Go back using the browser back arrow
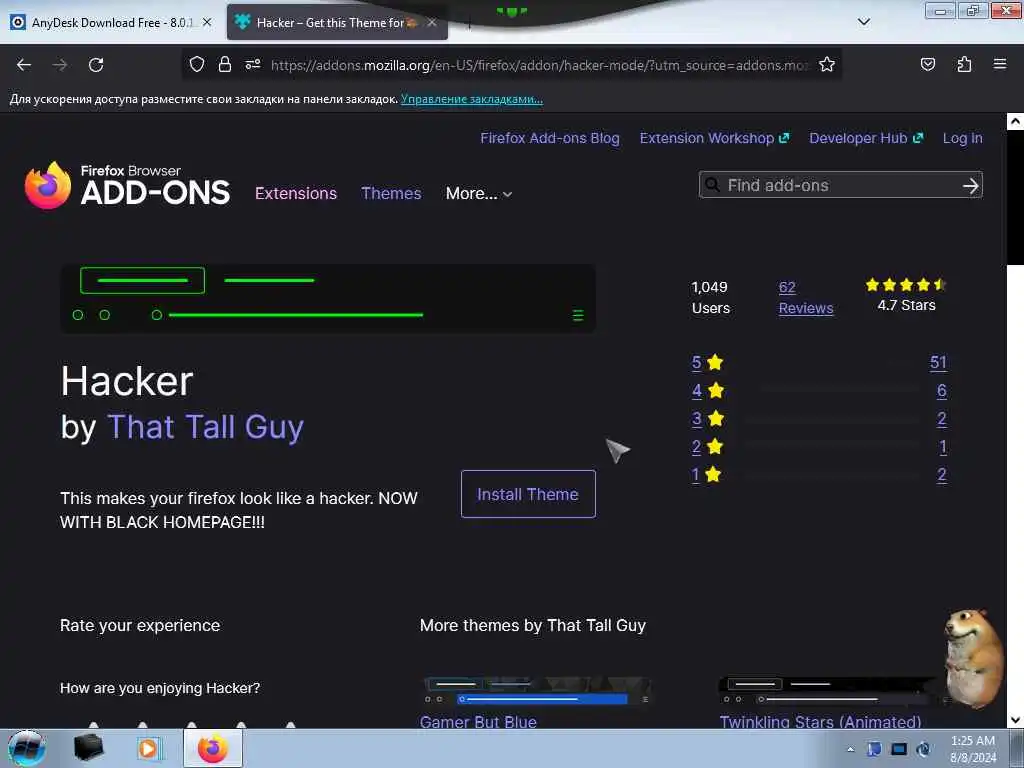The width and height of the screenshot is (1024, 768). [24, 65]
